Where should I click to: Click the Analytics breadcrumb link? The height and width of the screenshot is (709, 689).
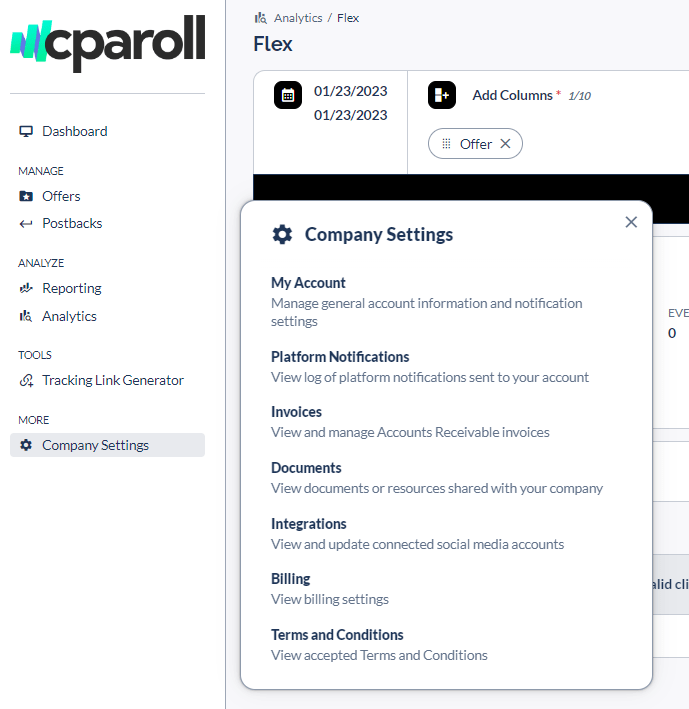tap(298, 18)
